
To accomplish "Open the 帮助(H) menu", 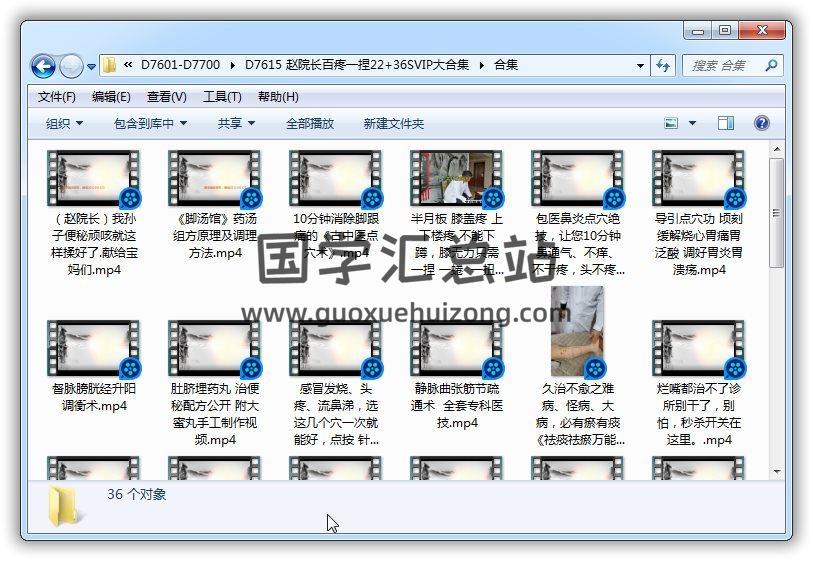I will click(278, 97).
